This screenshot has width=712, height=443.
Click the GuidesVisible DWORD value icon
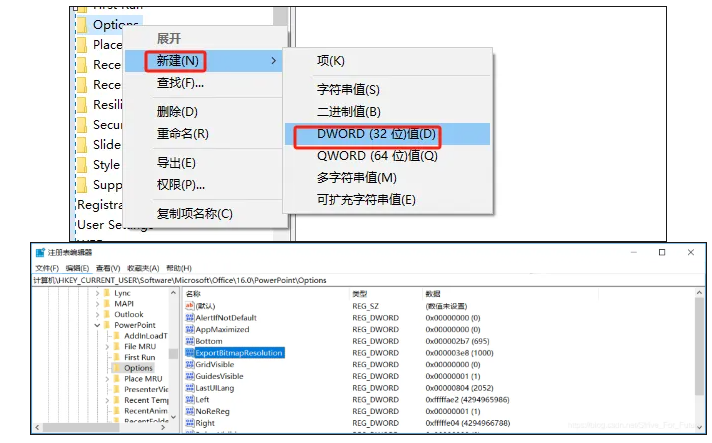click(x=190, y=376)
